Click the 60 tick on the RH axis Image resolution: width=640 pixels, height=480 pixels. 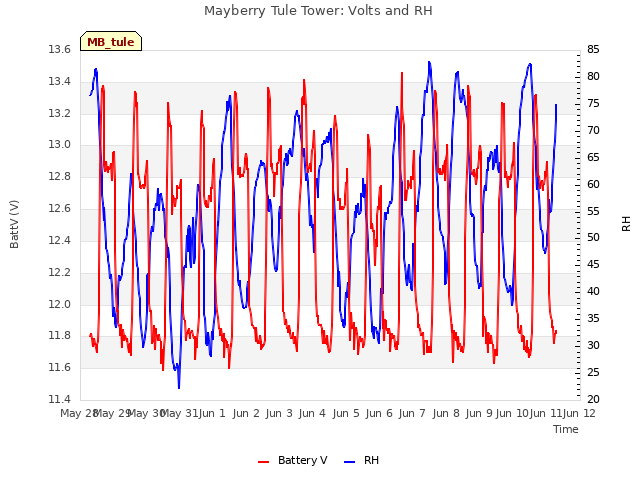click(593, 184)
